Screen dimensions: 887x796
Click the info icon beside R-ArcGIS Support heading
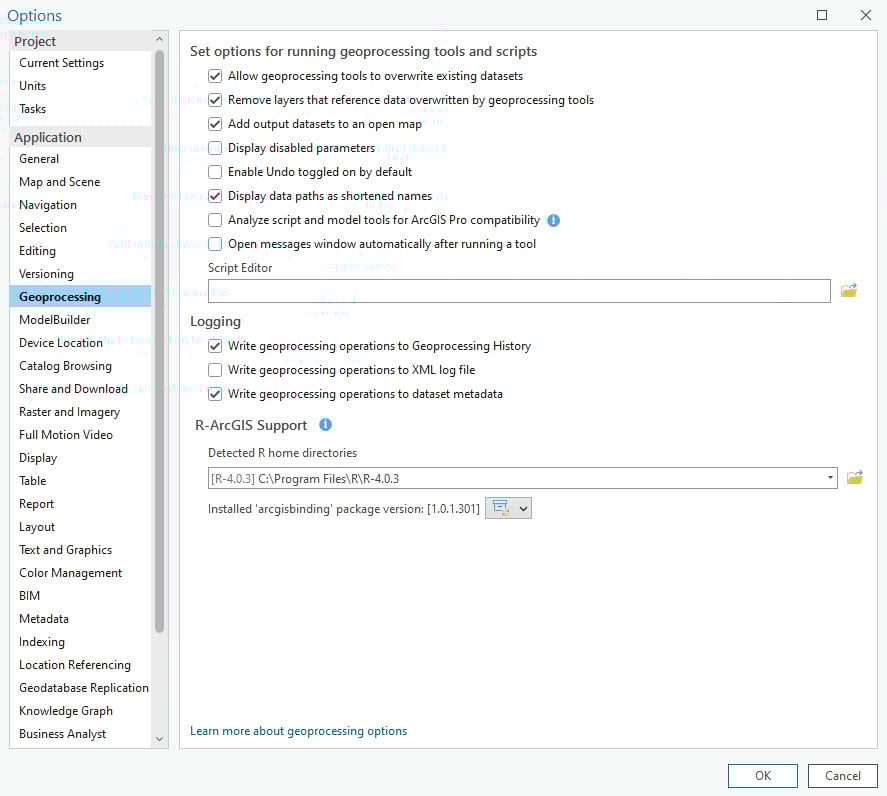click(x=325, y=424)
